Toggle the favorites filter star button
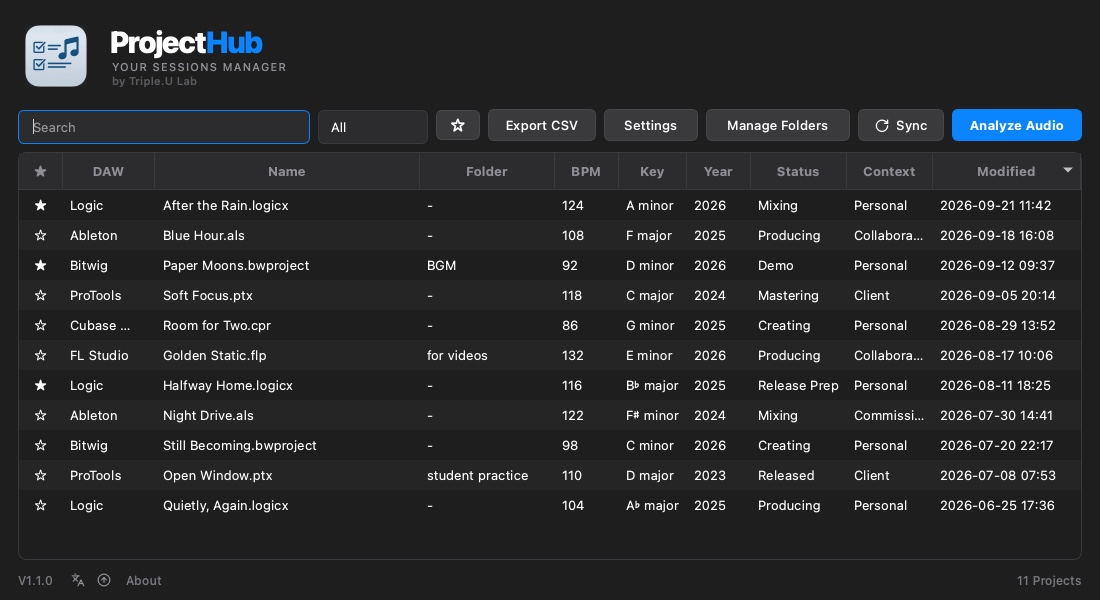The height and width of the screenshot is (600, 1100). click(458, 126)
